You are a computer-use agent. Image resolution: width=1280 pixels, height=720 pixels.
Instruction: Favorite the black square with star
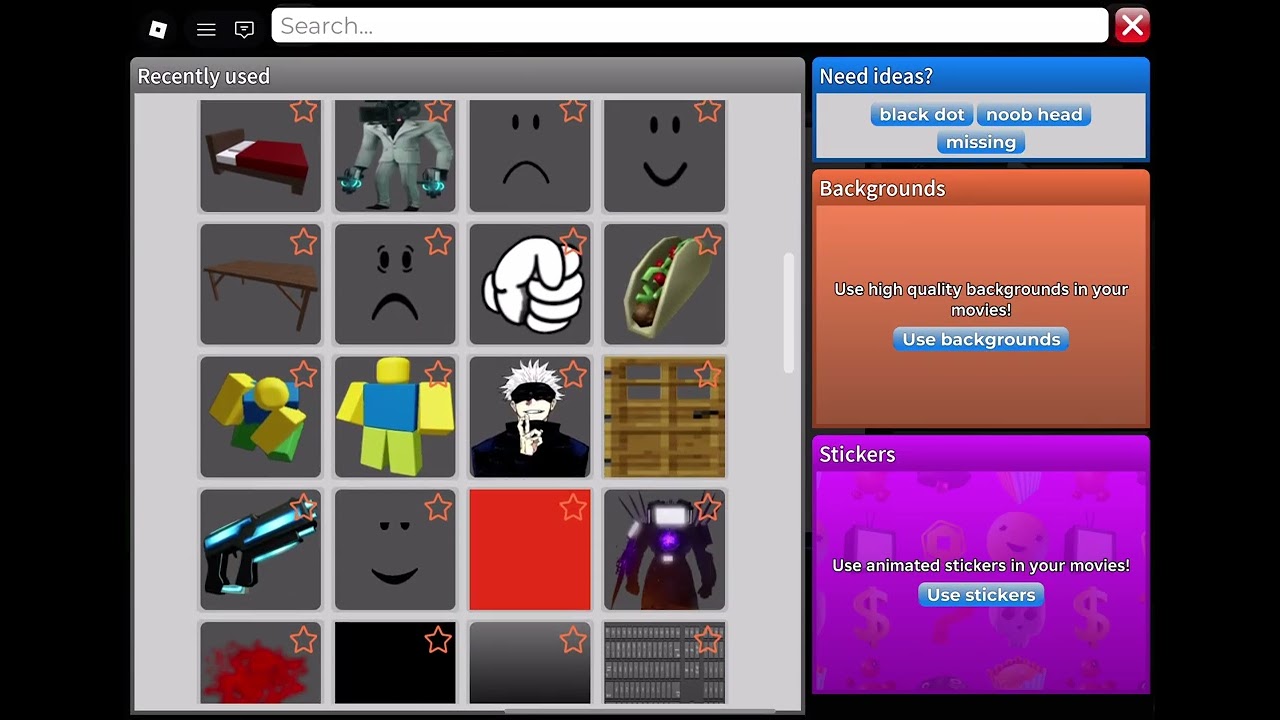point(438,639)
